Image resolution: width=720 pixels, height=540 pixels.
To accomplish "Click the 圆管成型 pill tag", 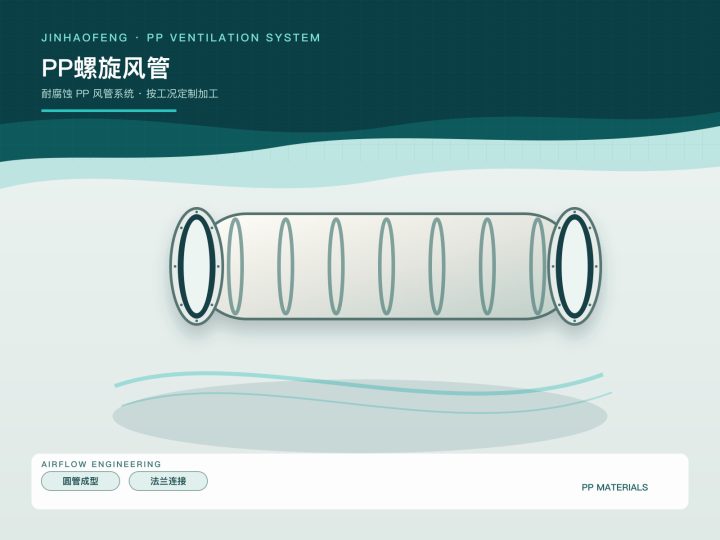I will (x=80, y=481).
